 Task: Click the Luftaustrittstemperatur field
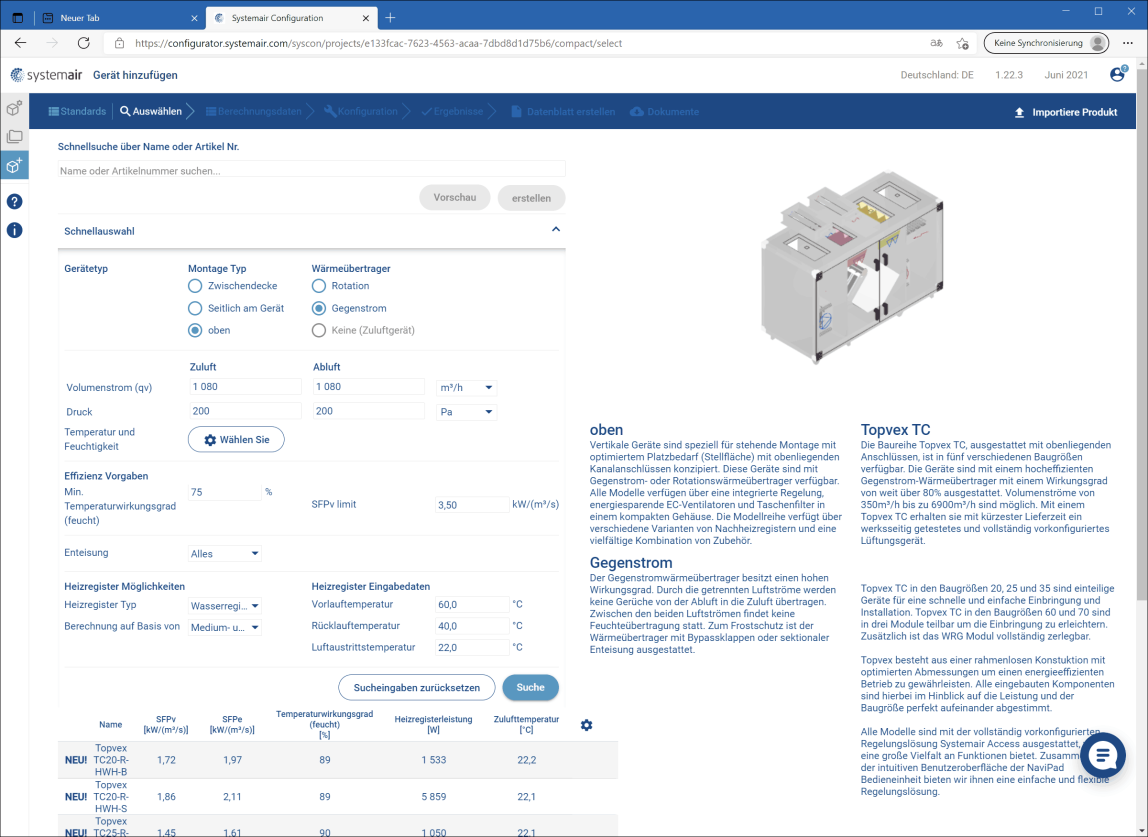coord(472,647)
